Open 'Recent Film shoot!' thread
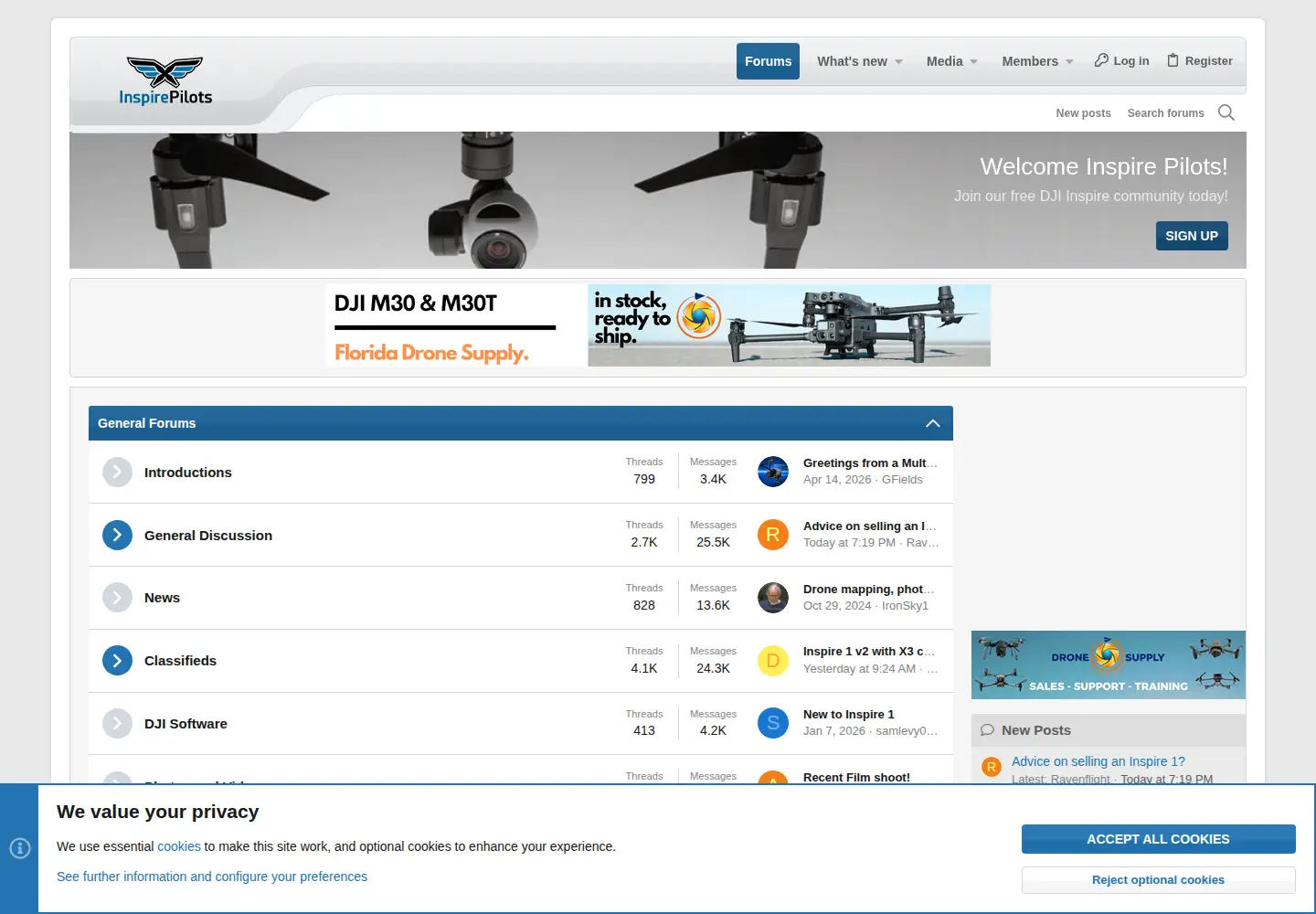1316x914 pixels. (x=856, y=777)
